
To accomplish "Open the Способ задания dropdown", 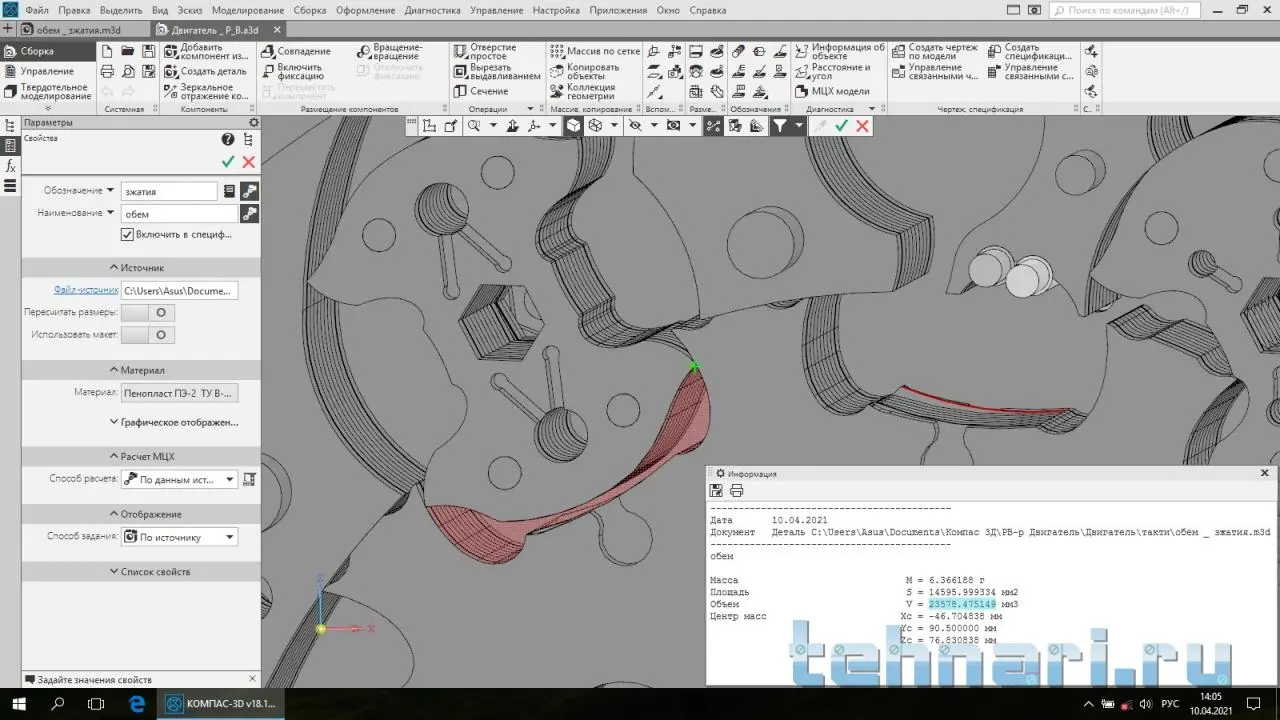I will pyautogui.click(x=180, y=537).
